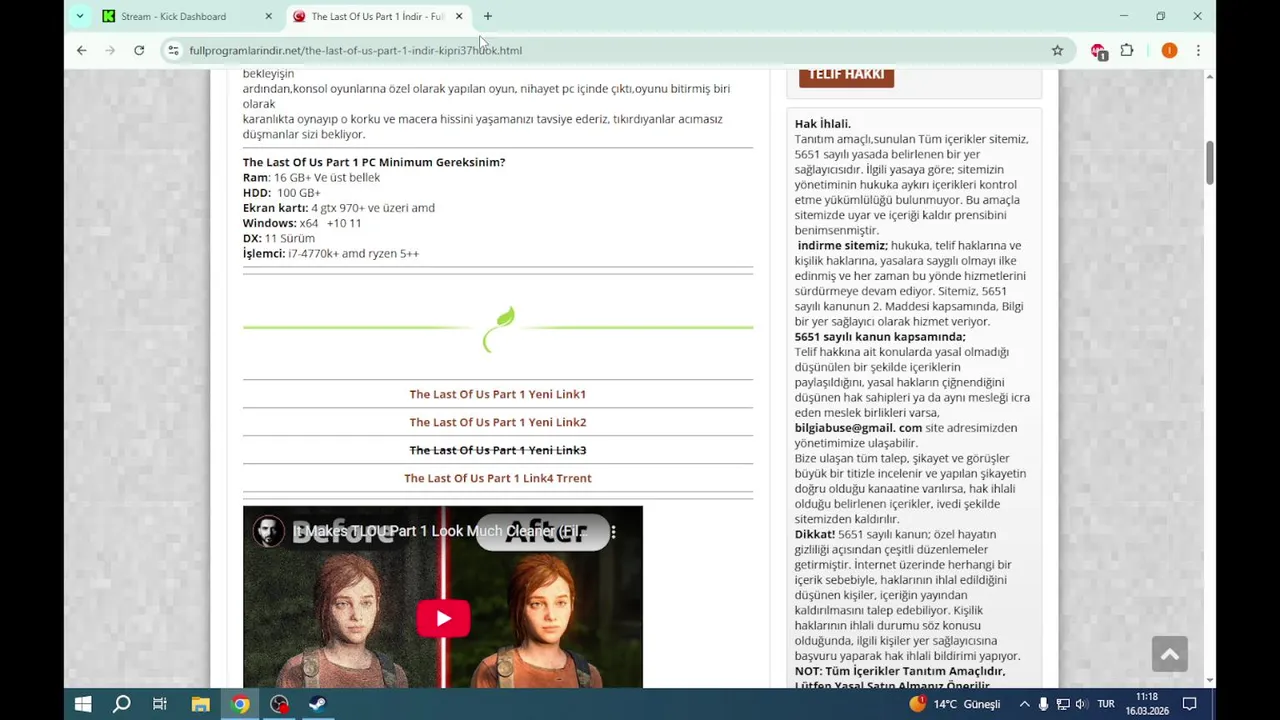Open the notification center icon
Screen dimensions: 1280x720
coord(1190,704)
